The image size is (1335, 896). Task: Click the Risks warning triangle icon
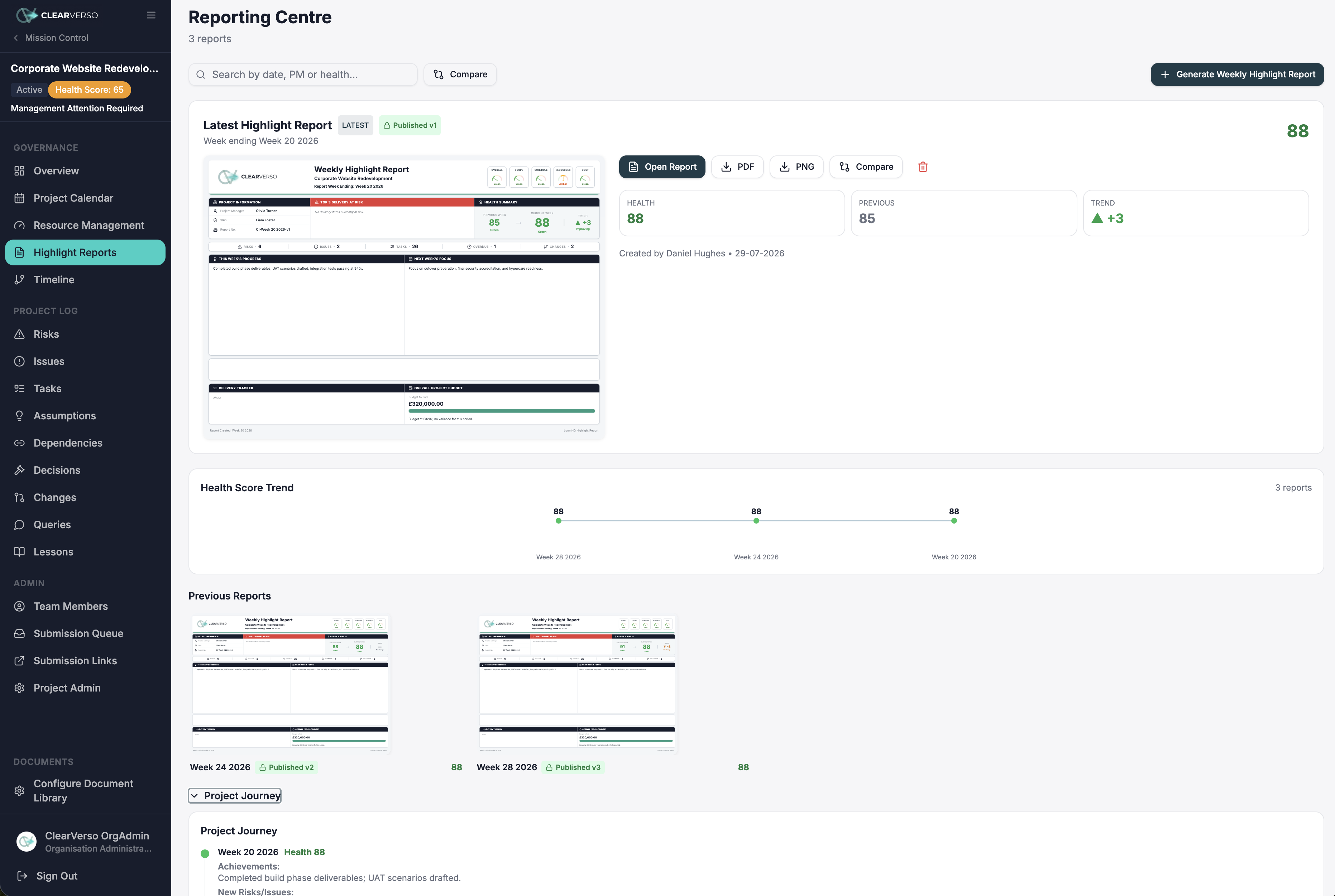point(19,334)
